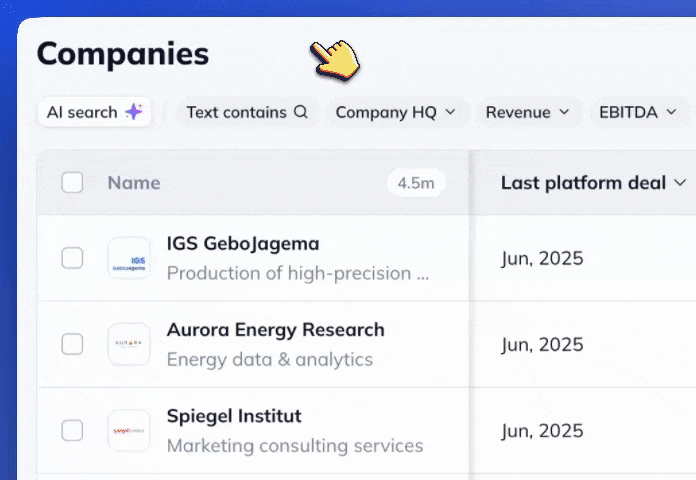Open the Aurora Energy Research company link

tap(275, 330)
